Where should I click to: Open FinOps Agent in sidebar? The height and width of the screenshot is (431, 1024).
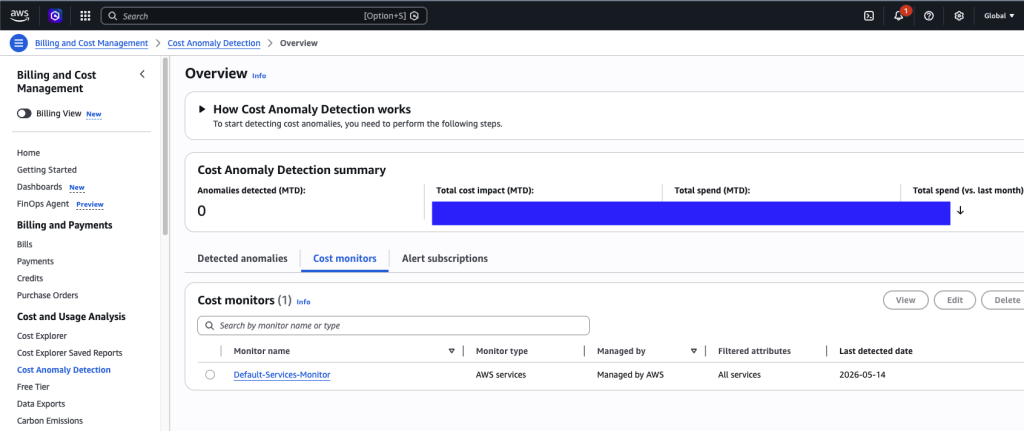pos(43,204)
